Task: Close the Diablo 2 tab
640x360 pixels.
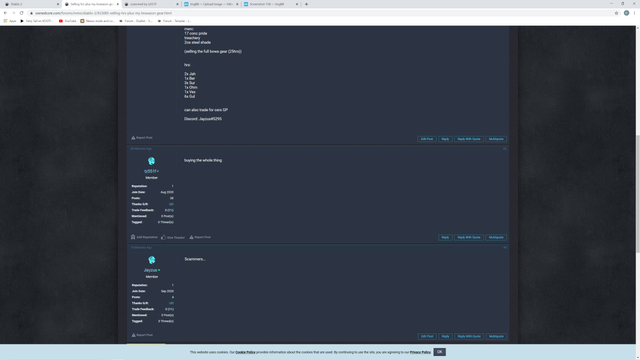Action: pos(58,4)
